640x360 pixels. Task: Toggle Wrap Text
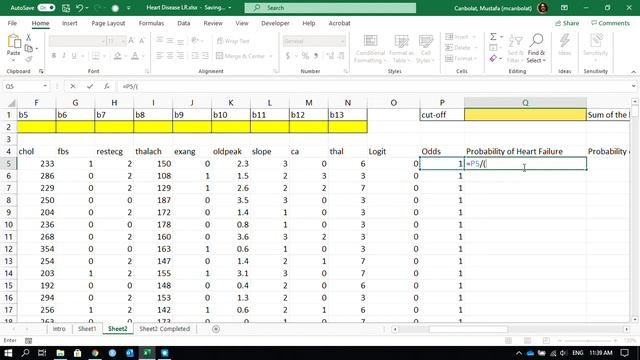(233, 41)
